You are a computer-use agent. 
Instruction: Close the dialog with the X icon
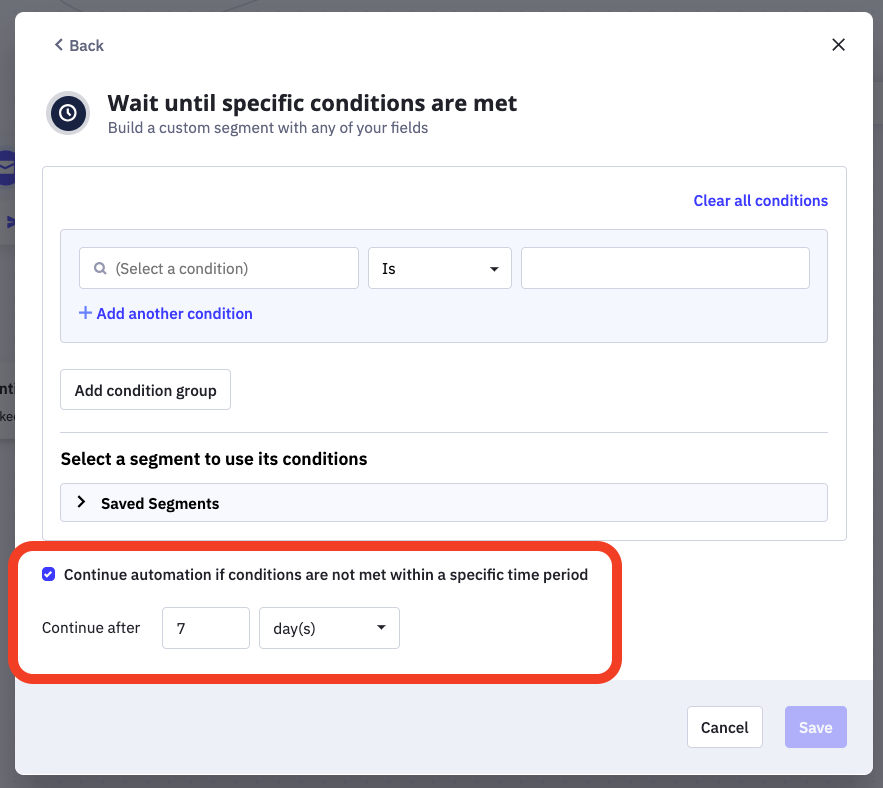tap(838, 45)
